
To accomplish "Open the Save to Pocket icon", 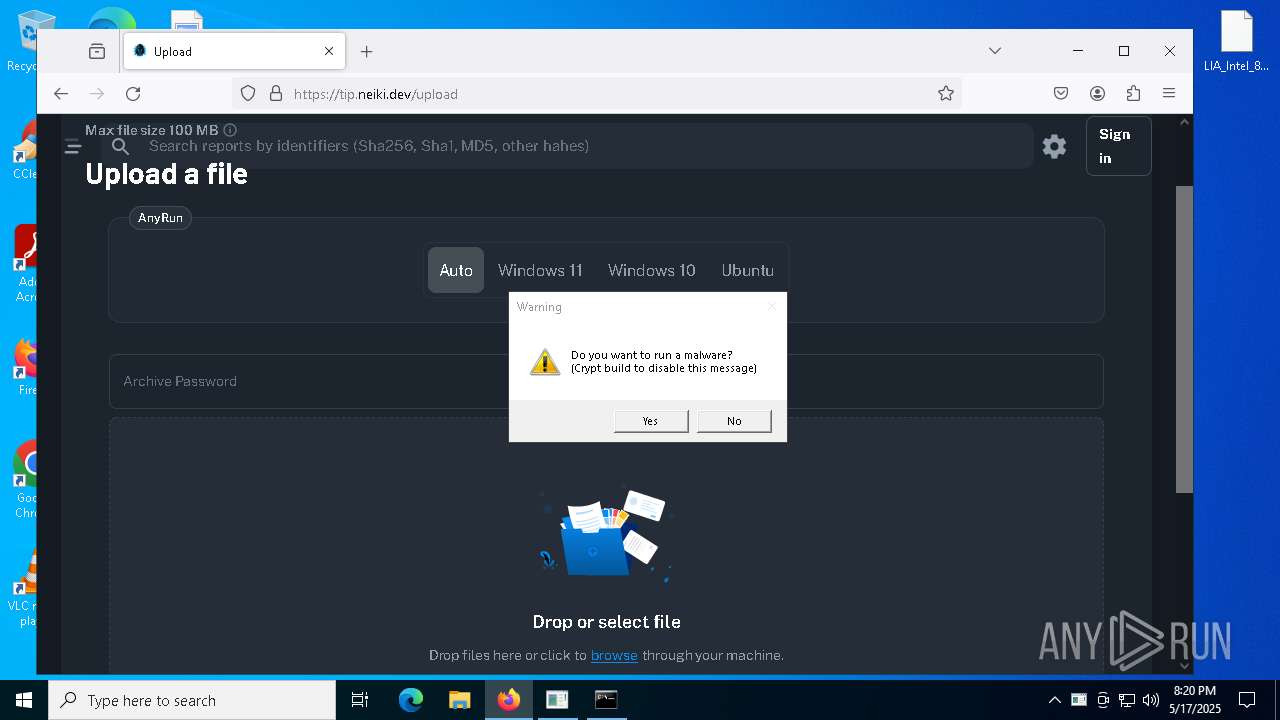I will [x=1061, y=94].
